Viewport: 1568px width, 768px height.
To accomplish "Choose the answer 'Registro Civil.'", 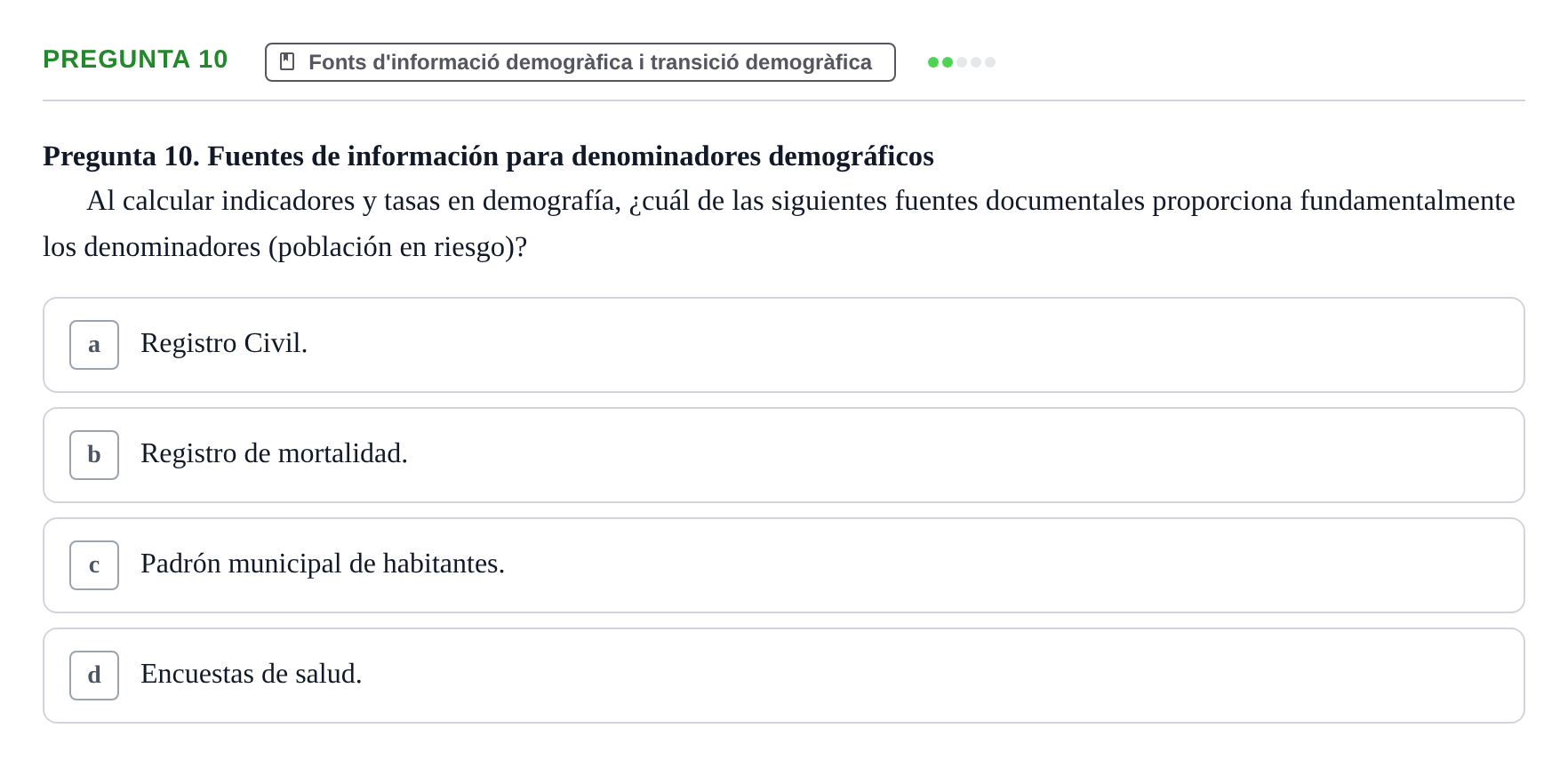I will 783,345.
